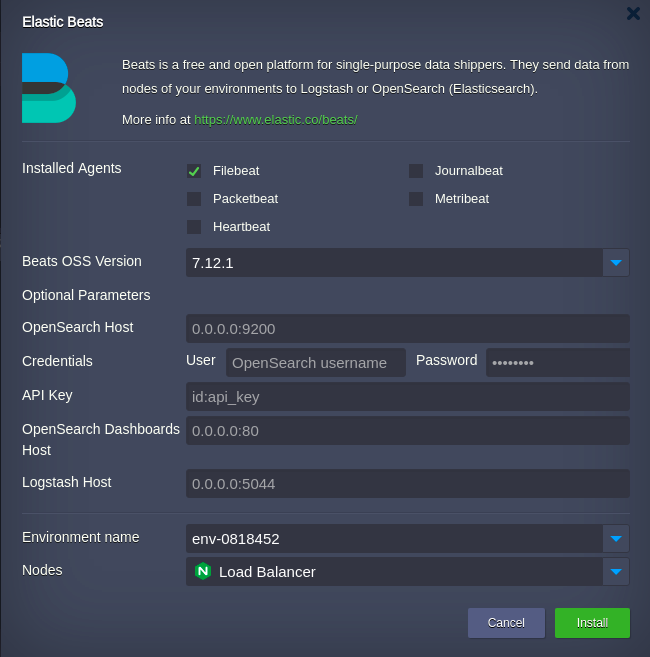Screen dimensions: 650x657
Task: Click into the Password field
Action: (x=558, y=362)
